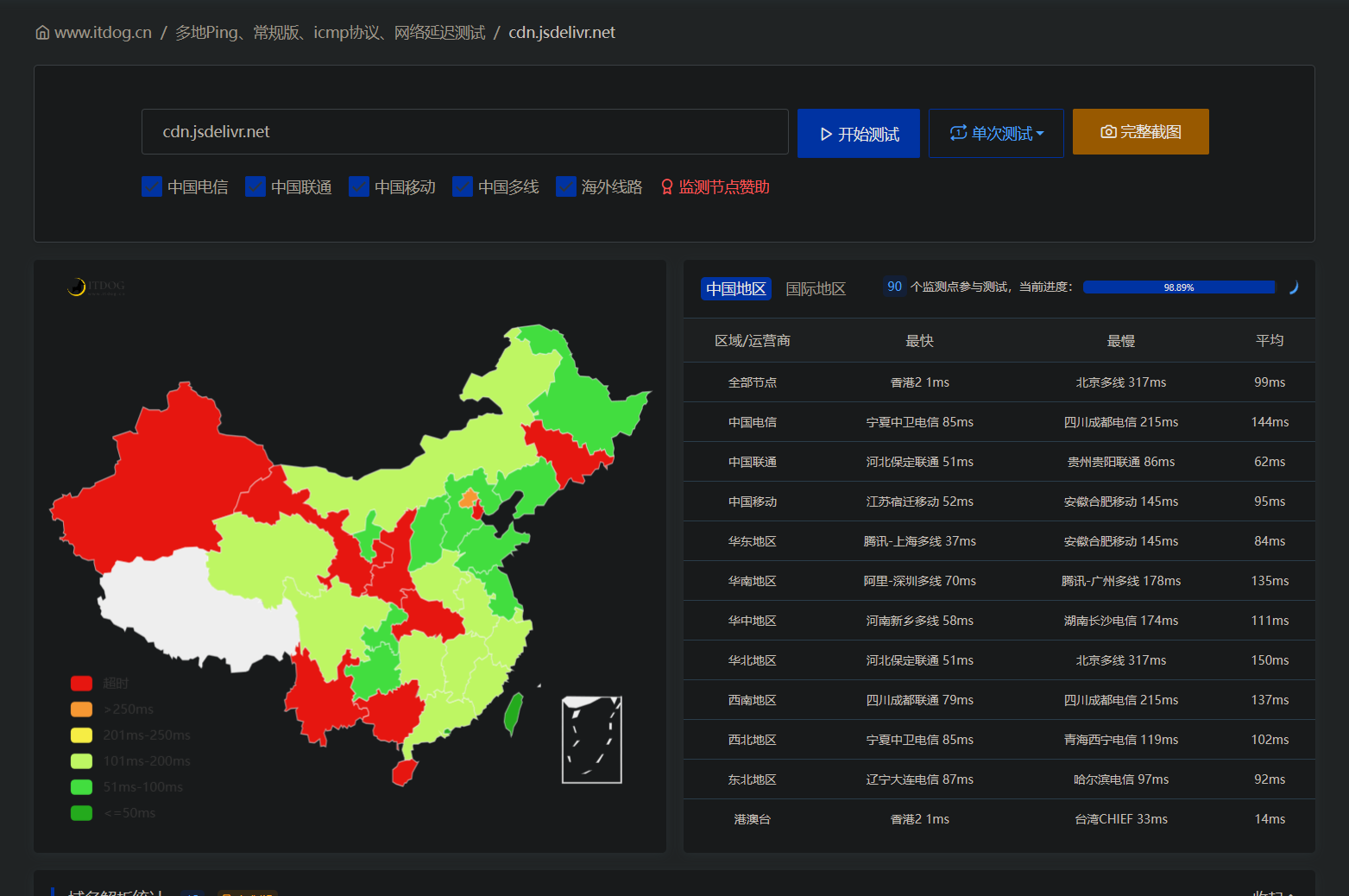Click the 哈尔滨电信 97ms cell
Image resolution: width=1349 pixels, height=896 pixels.
1121,779
